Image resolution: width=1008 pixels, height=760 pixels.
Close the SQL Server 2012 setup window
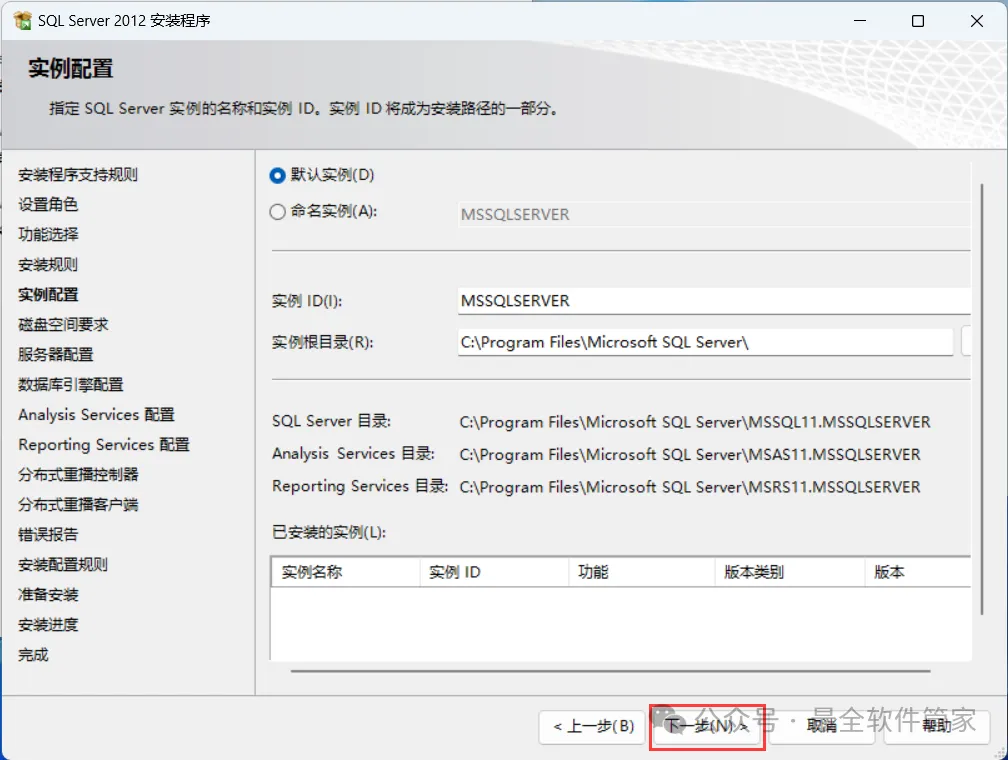click(976, 21)
